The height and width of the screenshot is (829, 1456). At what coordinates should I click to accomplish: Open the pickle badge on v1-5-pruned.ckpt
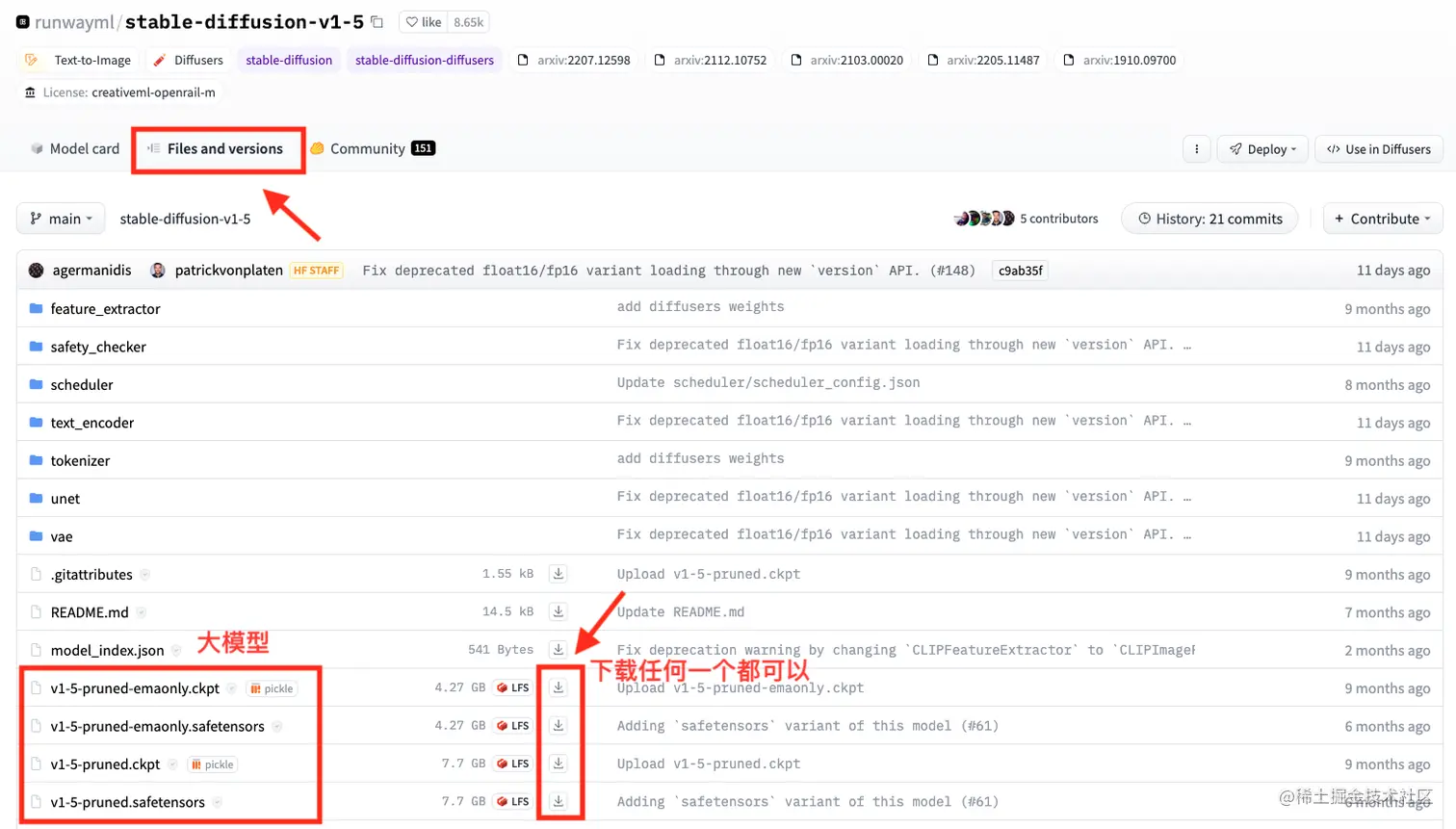pos(212,764)
